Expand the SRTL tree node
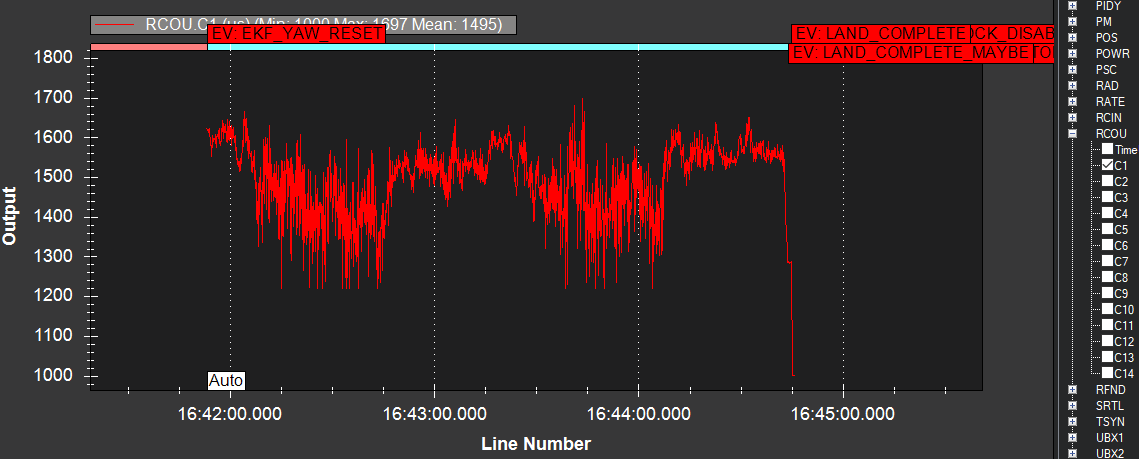 coord(1072,405)
